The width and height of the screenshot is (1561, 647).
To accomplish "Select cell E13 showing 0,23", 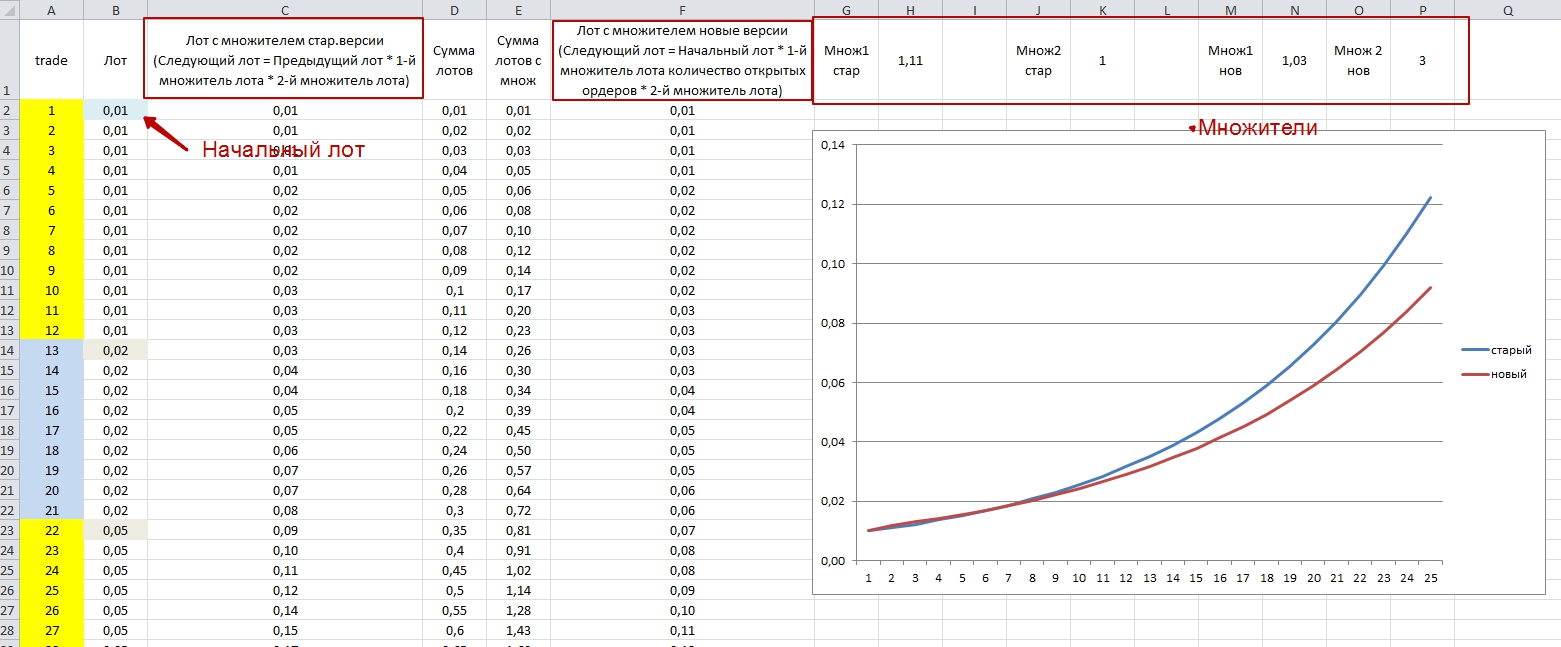I will point(518,330).
